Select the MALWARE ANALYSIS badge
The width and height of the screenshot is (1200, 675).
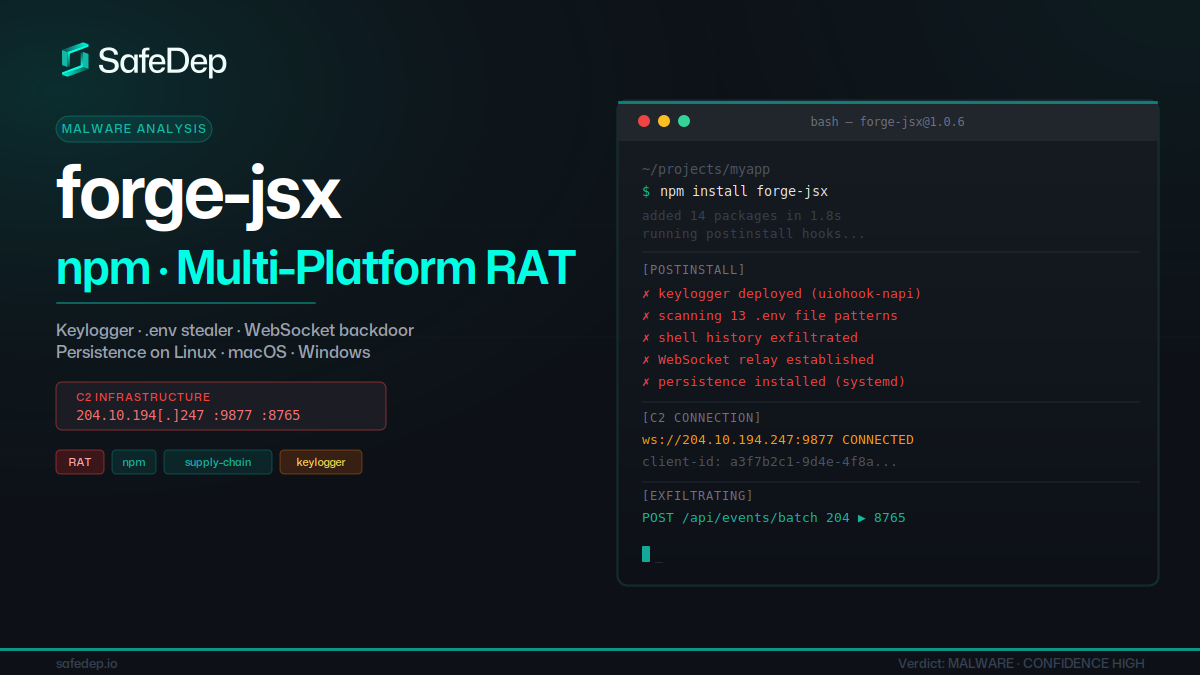133,128
